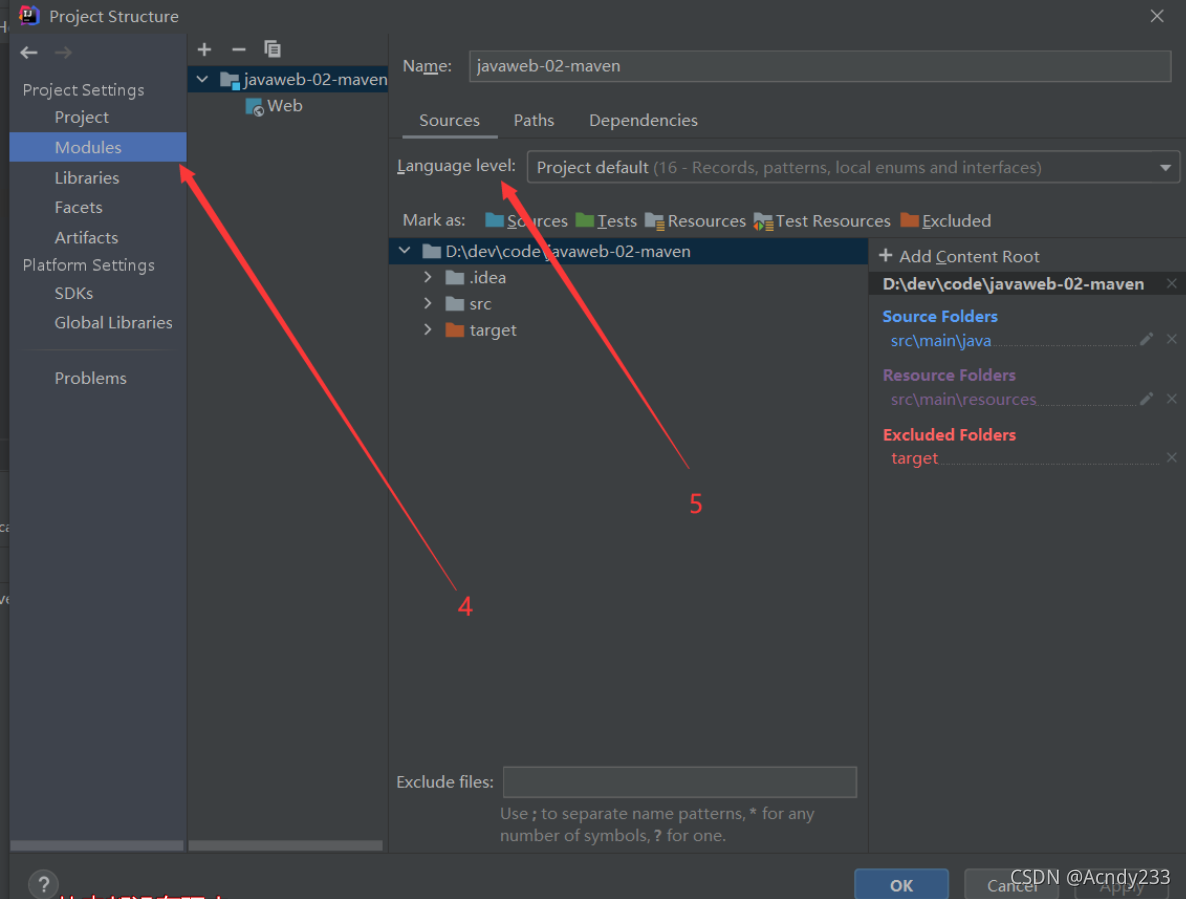Click the back navigation arrow
The width and height of the screenshot is (1186, 899).
(29, 52)
